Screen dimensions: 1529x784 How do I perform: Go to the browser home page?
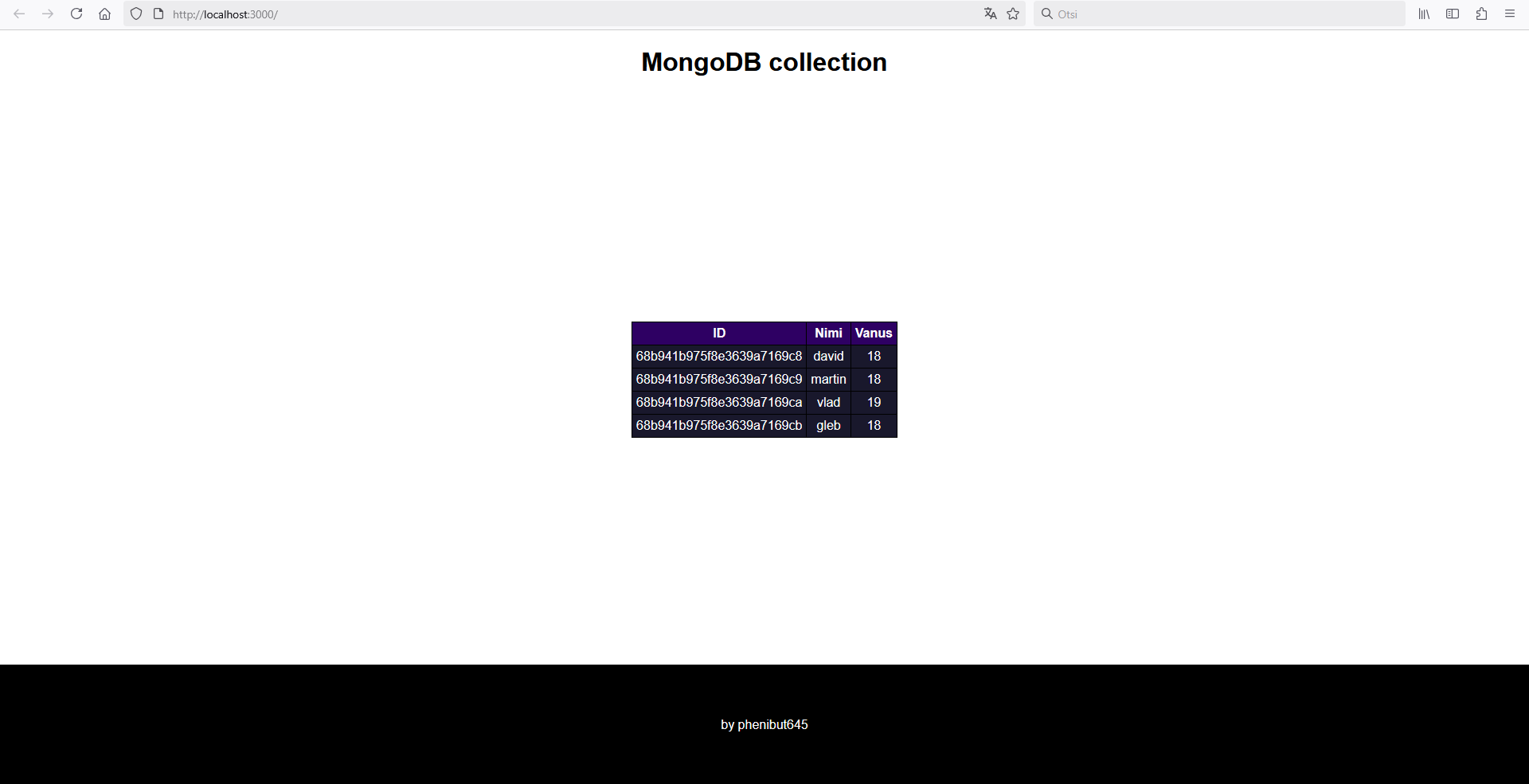[104, 14]
